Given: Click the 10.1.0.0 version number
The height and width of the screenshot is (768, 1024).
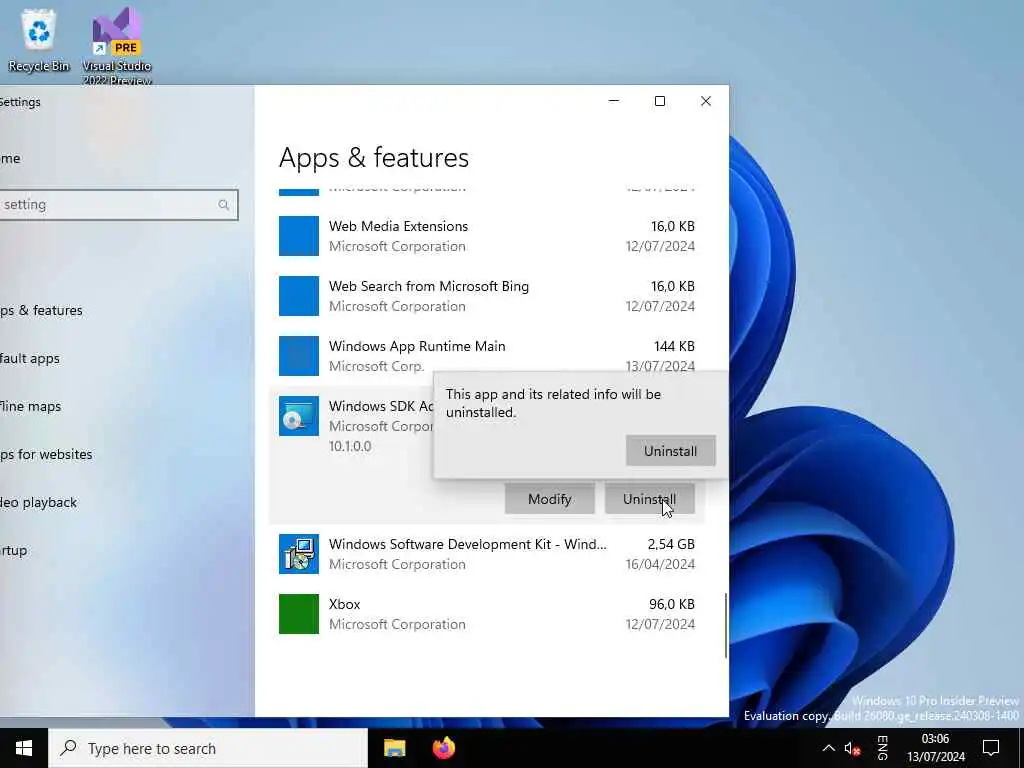Looking at the screenshot, I should coord(350,446).
